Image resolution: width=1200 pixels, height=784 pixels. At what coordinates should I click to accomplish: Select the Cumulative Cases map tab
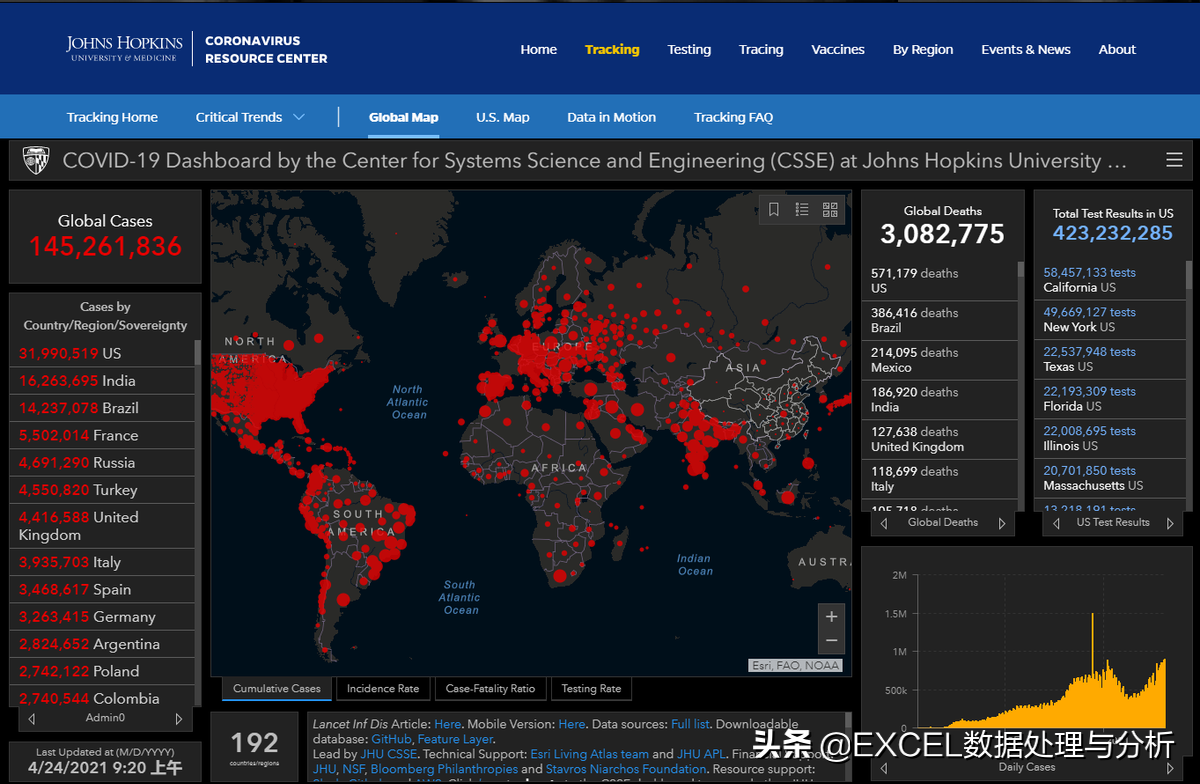point(277,688)
